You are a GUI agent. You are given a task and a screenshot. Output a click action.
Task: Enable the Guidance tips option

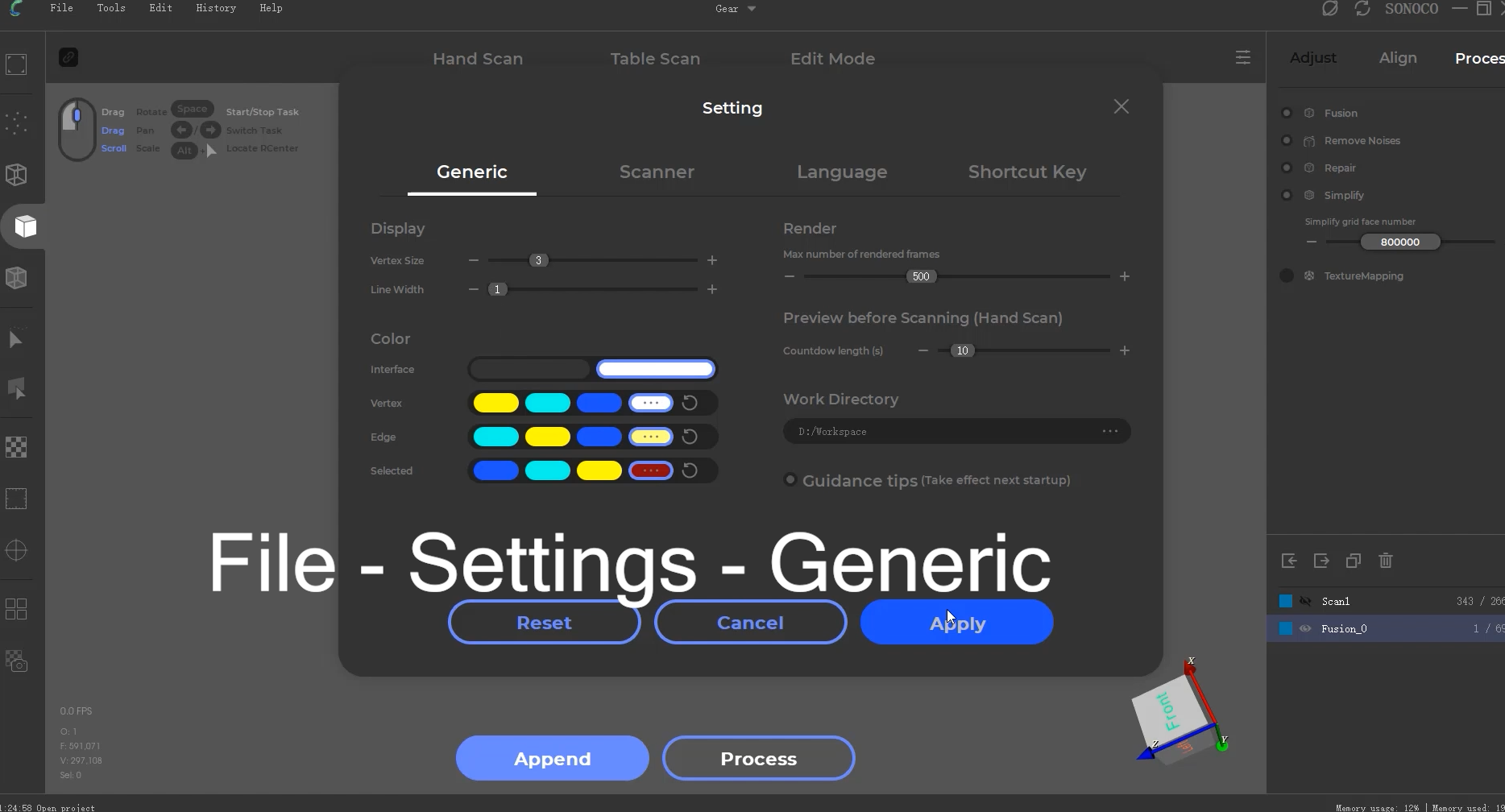point(790,478)
